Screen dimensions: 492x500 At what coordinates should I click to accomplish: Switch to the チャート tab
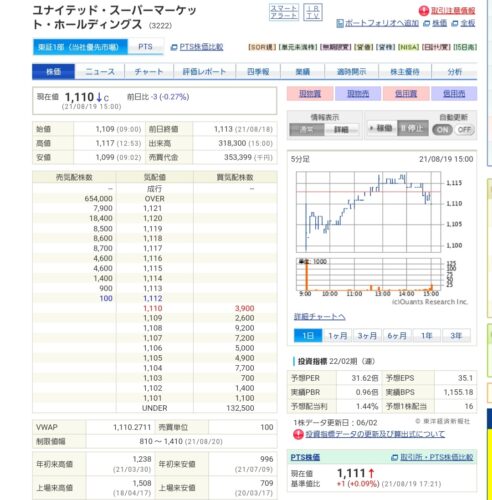[x=149, y=72]
